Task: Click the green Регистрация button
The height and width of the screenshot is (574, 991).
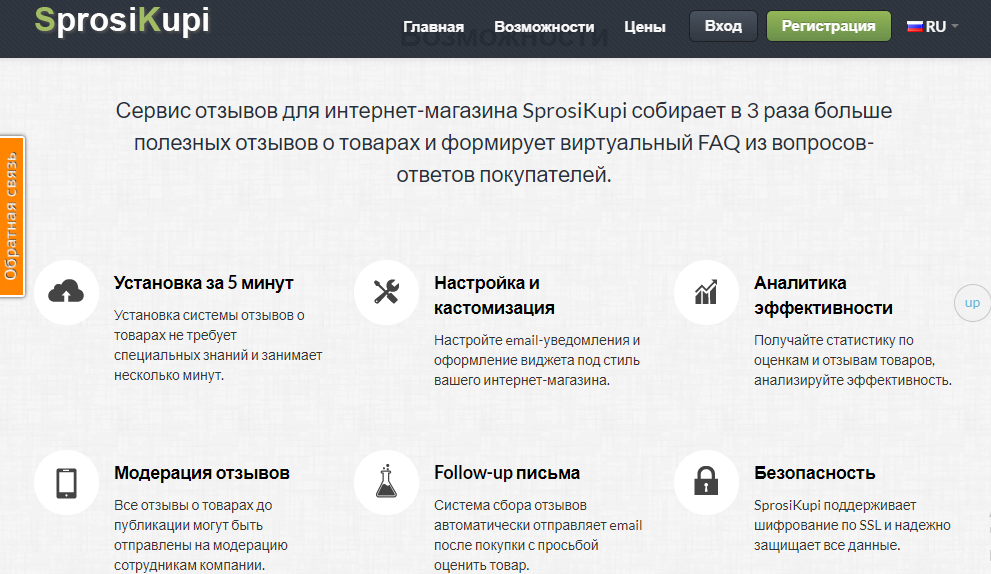Action: 829,26
